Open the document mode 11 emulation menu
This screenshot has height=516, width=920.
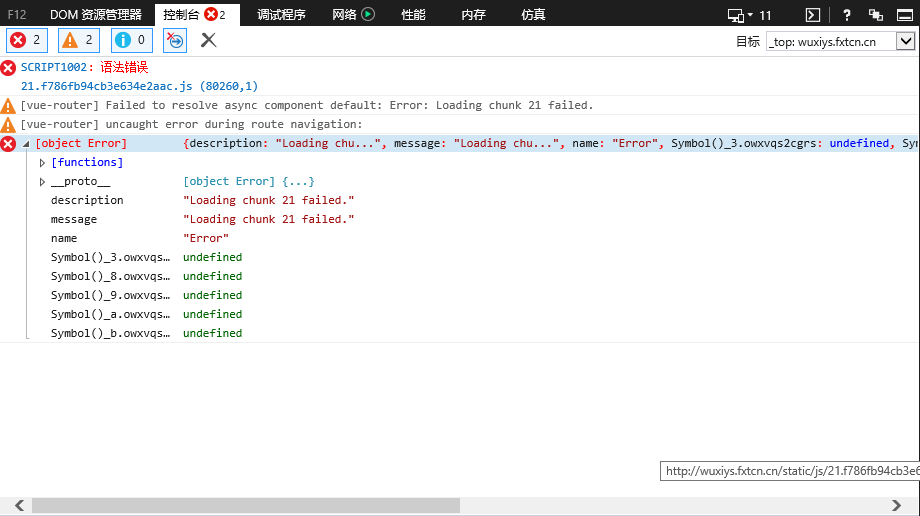[750, 14]
